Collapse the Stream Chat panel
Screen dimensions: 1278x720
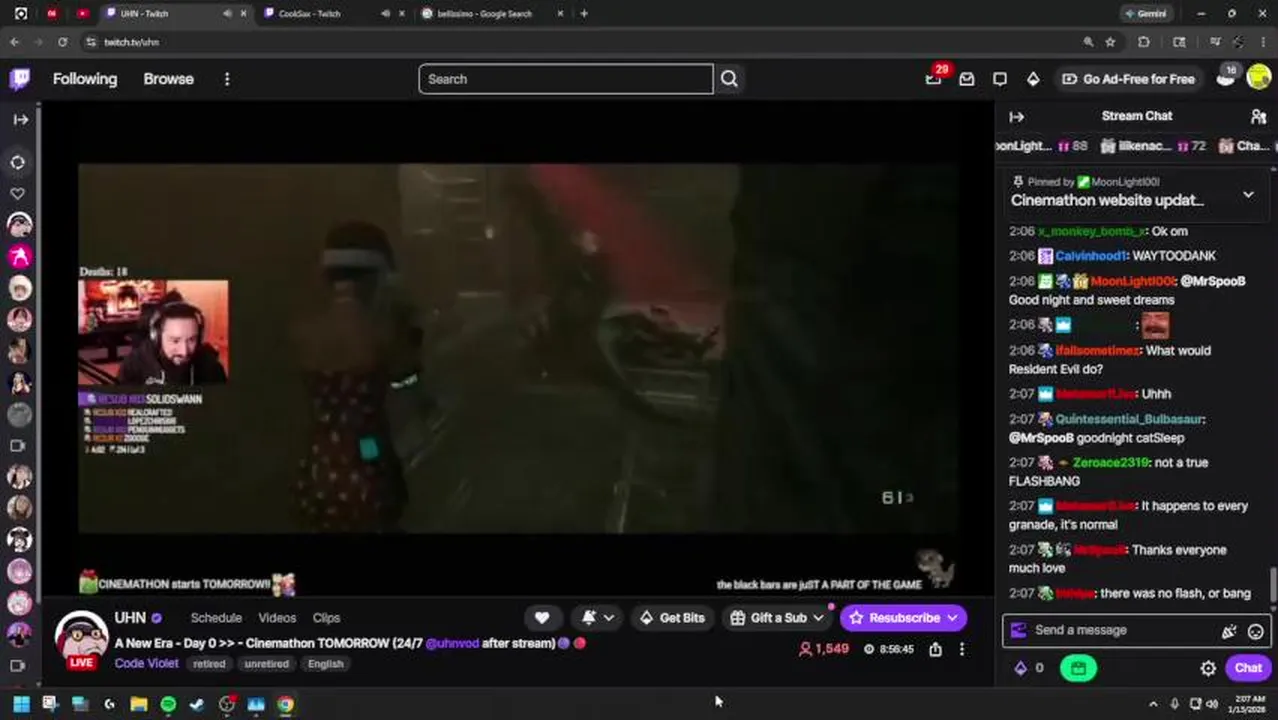click(x=1016, y=117)
